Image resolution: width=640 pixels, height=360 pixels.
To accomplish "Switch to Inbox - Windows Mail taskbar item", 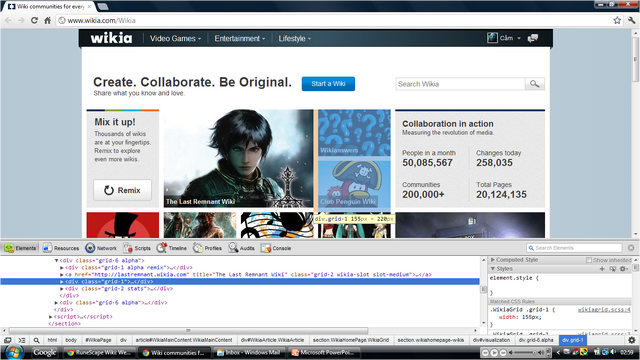I will tap(249, 353).
